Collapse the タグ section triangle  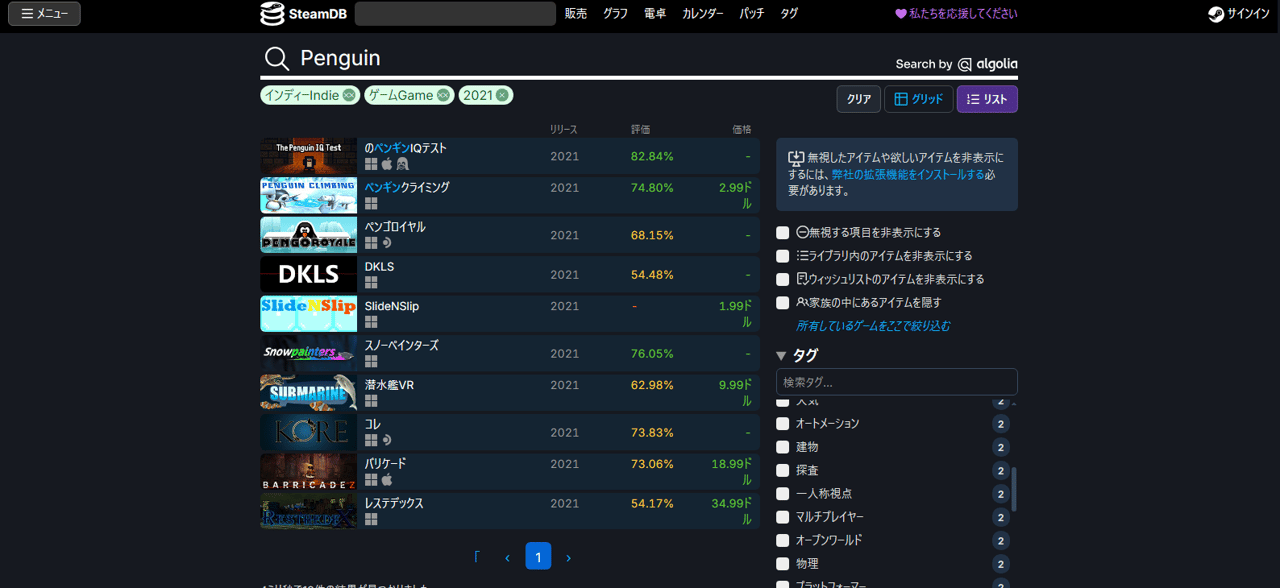tap(782, 356)
